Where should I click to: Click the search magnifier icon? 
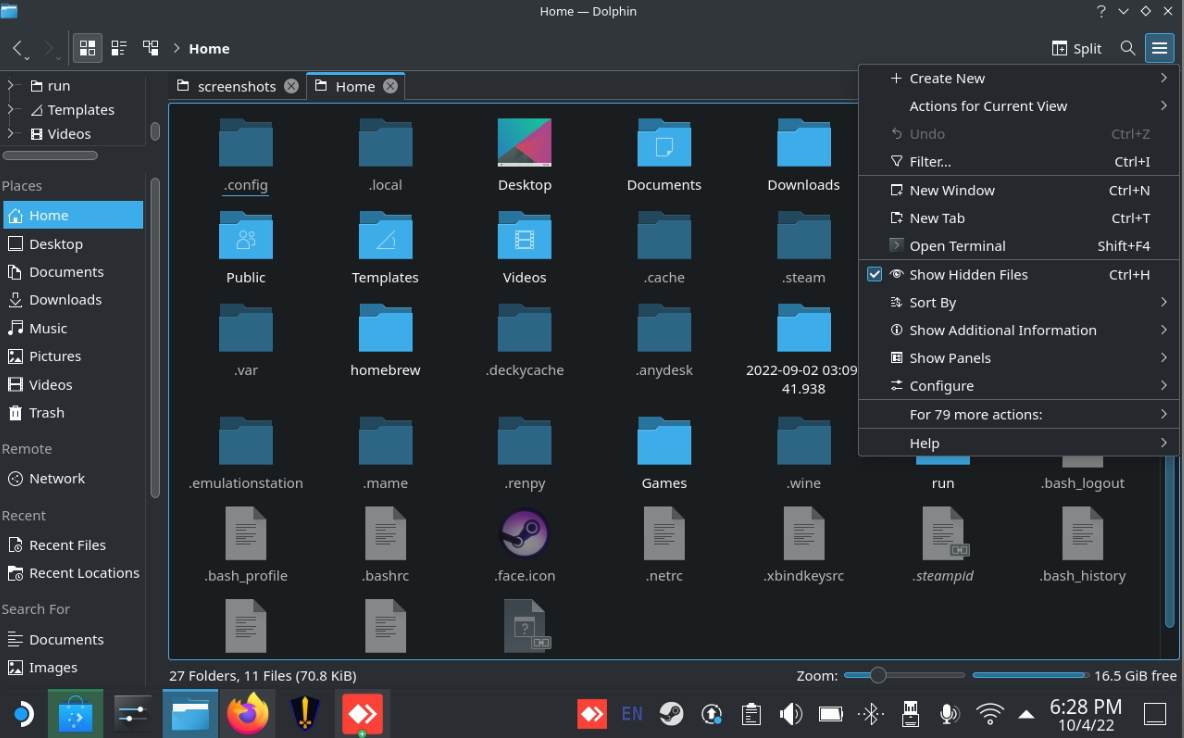[x=1127, y=48]
